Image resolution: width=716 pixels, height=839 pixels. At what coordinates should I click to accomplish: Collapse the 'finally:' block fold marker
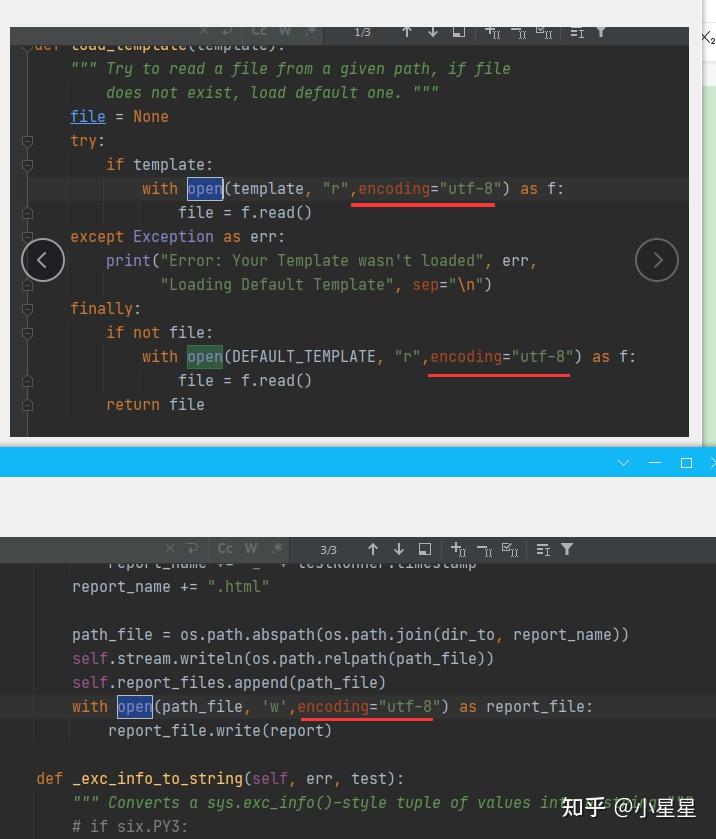click(28, 309)
